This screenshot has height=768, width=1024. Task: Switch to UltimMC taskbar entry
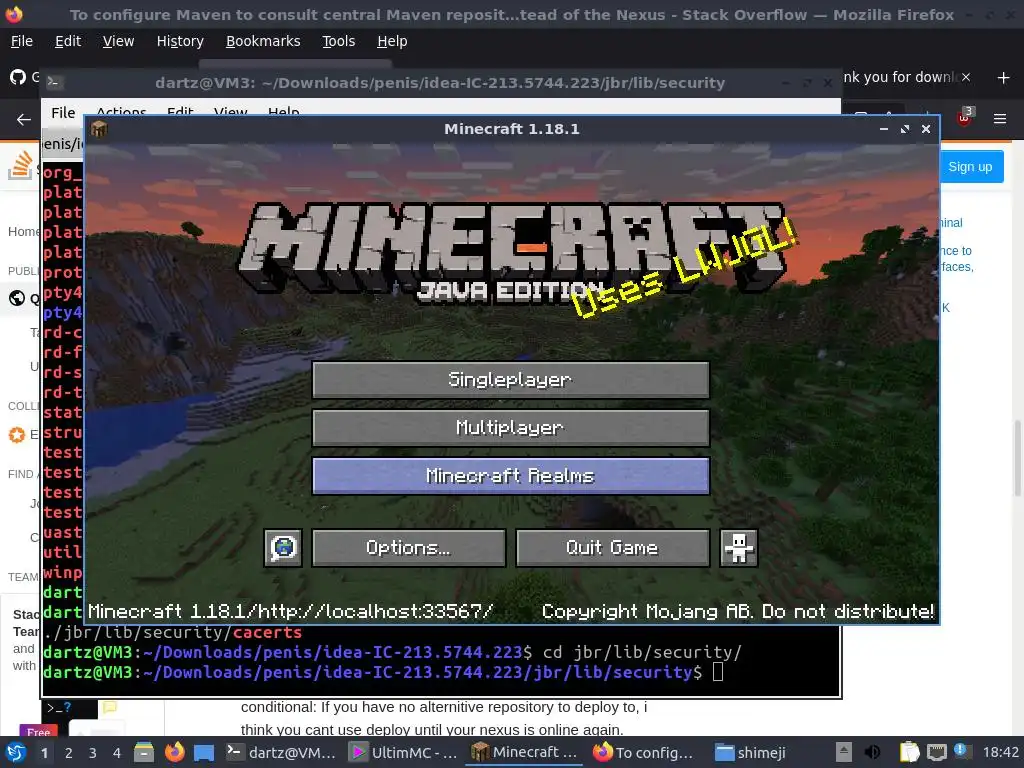point(403,753)
